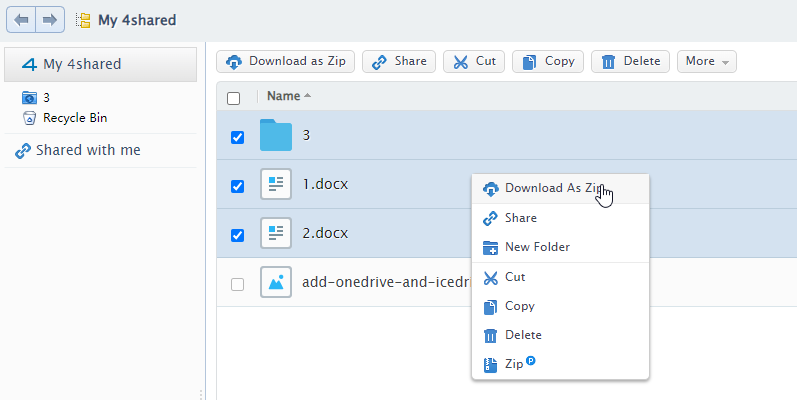The height and width of the screenshot is (400, 797).
Task: Open sidebar folder 3
Action: 46,98
